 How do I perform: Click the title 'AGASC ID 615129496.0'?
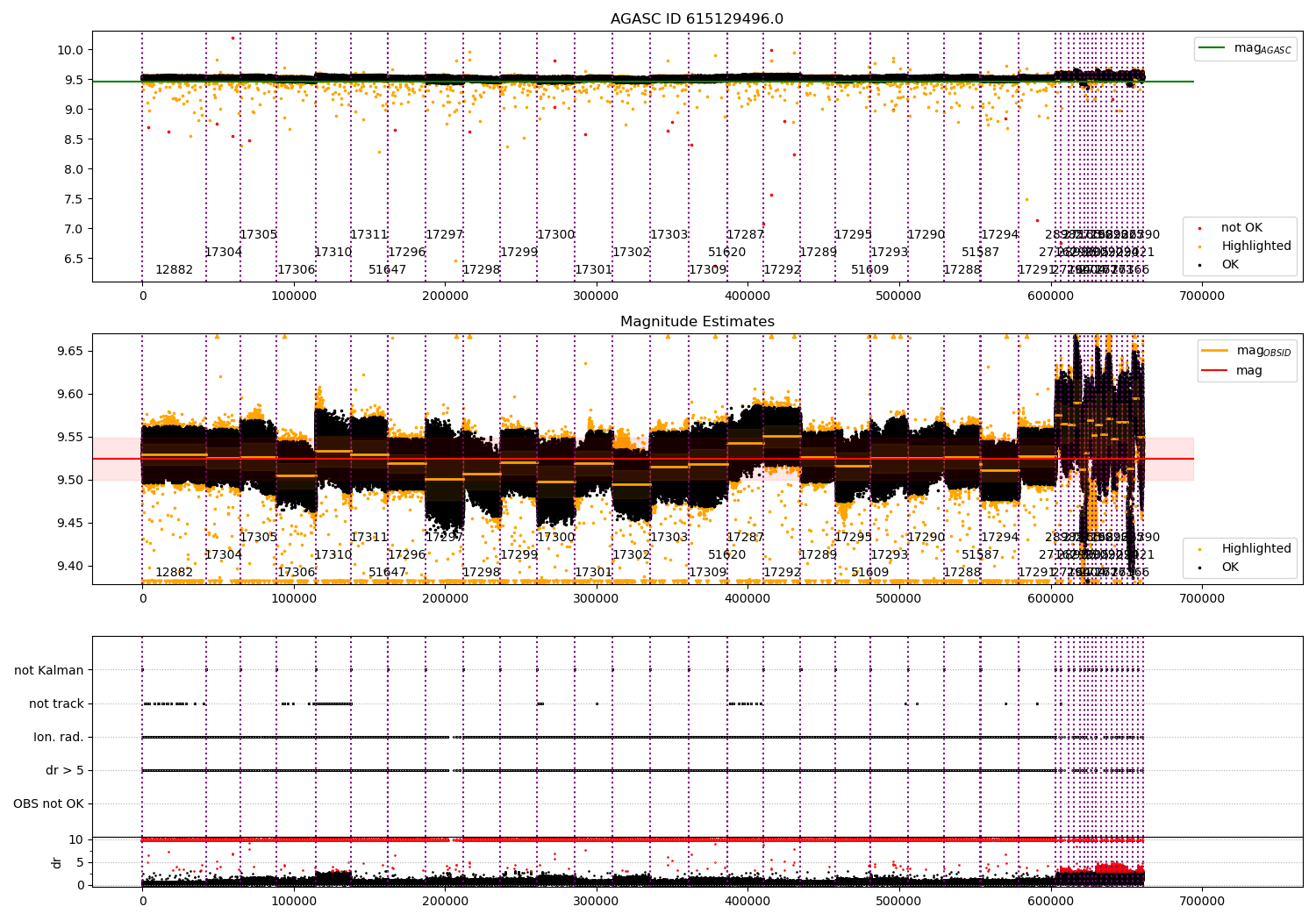[697, 19]
